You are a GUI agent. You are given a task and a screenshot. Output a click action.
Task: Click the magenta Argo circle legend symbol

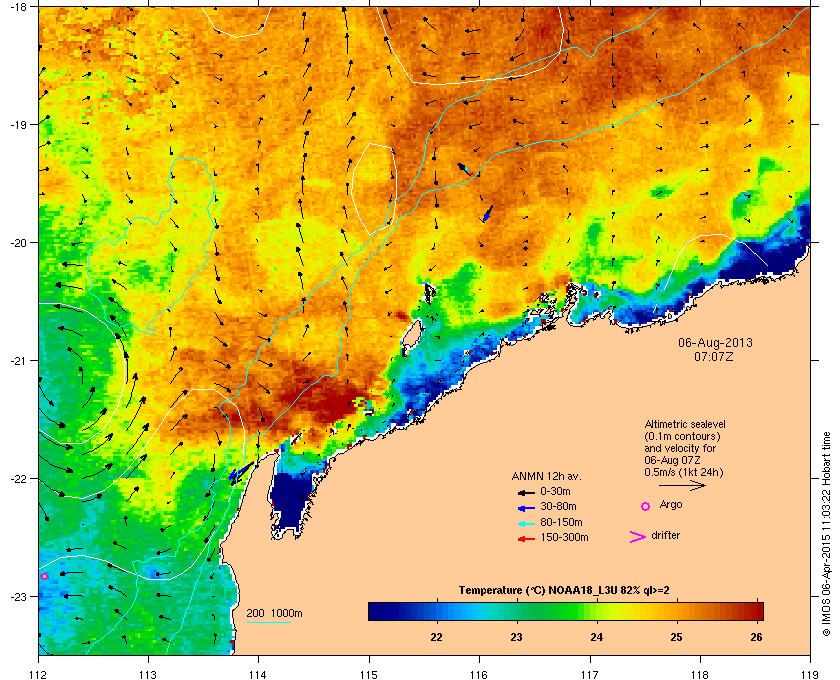[x=645, y=506]
